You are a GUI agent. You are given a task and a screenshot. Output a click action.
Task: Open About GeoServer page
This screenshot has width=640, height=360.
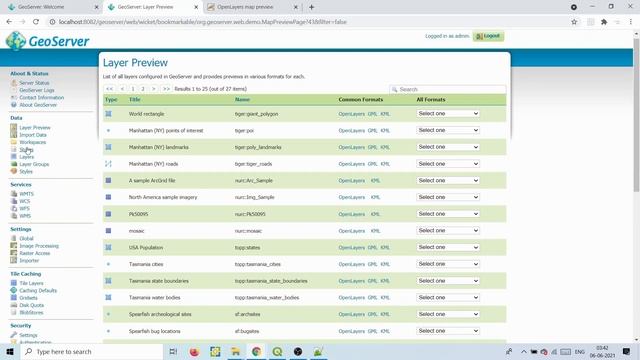[38, 105]
